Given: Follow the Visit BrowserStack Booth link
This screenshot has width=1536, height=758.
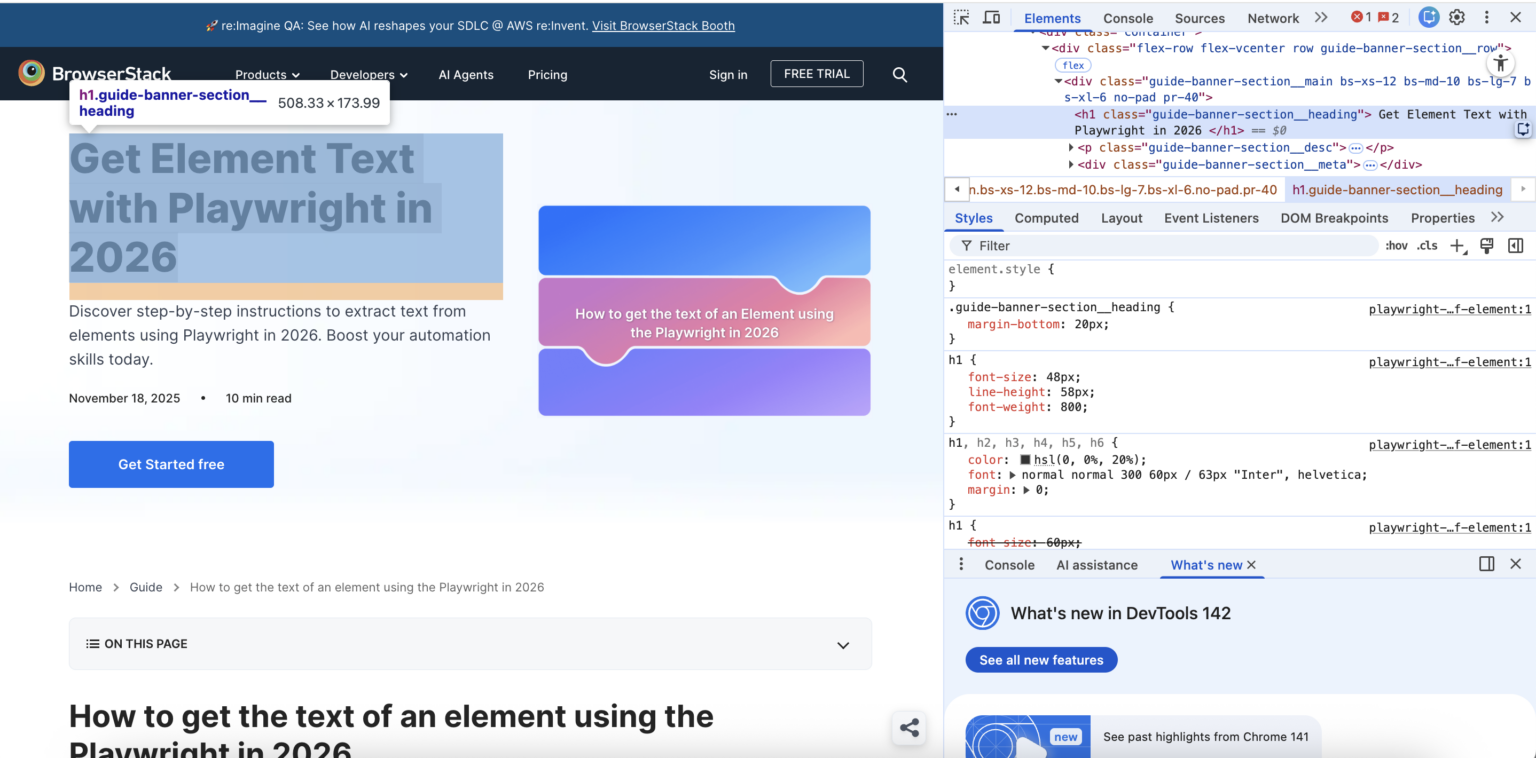Looking at the screenshot, I should pos(663,25).
